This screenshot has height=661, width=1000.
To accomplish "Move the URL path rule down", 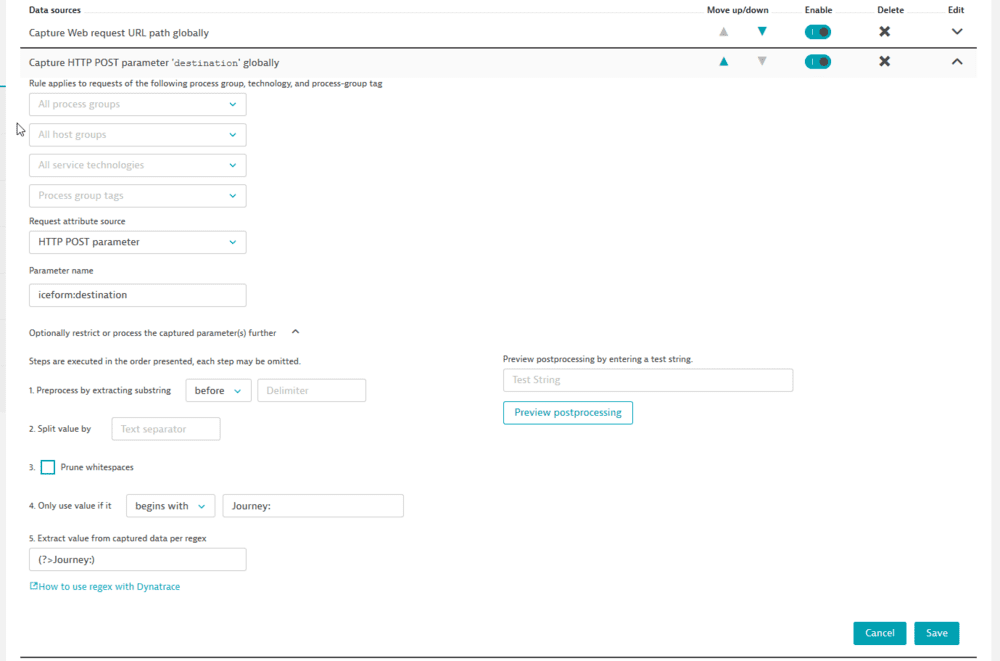I will click(762, 32).
